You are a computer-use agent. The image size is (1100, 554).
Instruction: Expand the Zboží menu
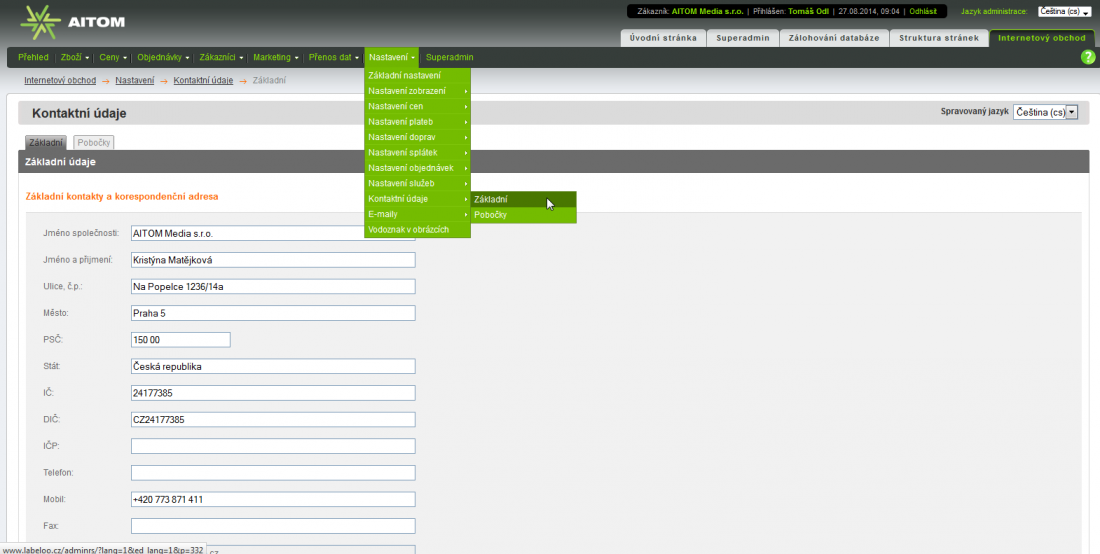click(x=75, y=57)
